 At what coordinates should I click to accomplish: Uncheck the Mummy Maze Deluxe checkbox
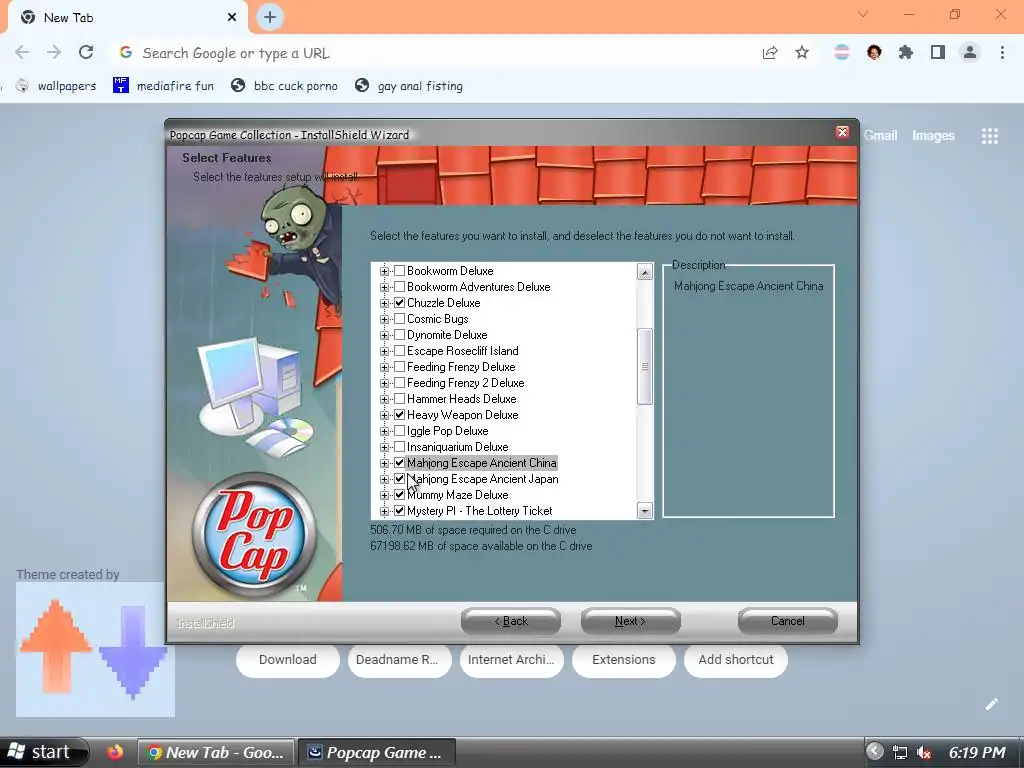[400, 494]
